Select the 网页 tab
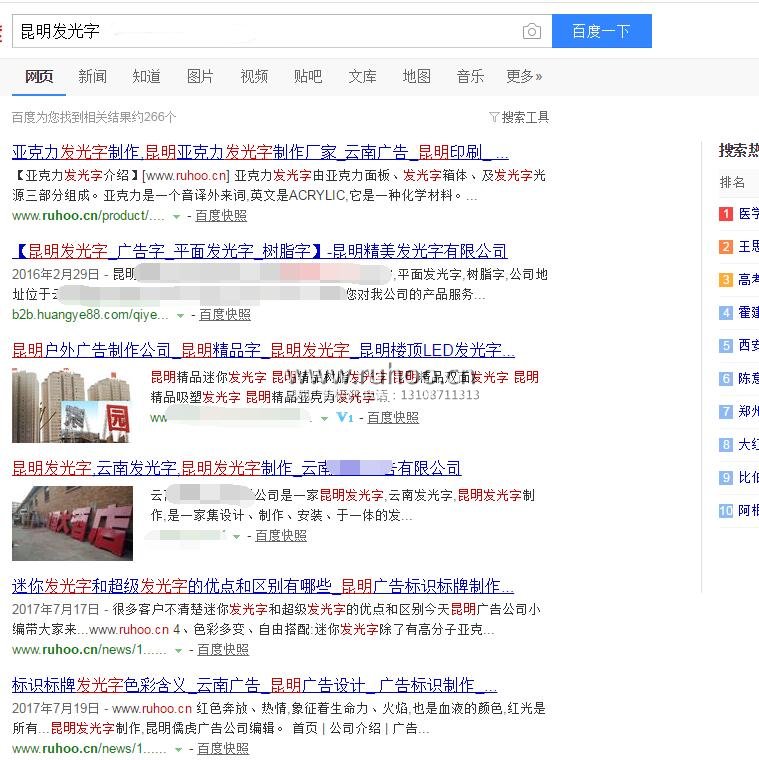This screenshot has height=760, width=759. [x=39, y=76]
